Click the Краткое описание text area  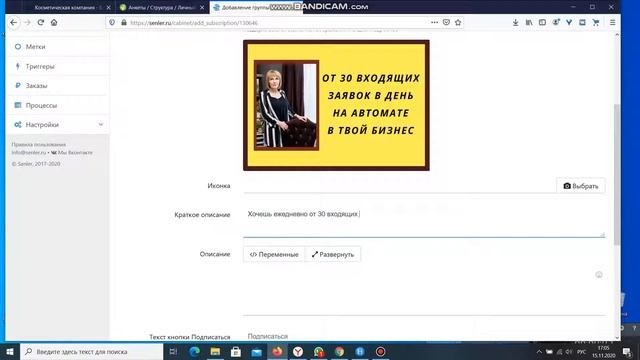pyautogui.click(x=424, y=221)
